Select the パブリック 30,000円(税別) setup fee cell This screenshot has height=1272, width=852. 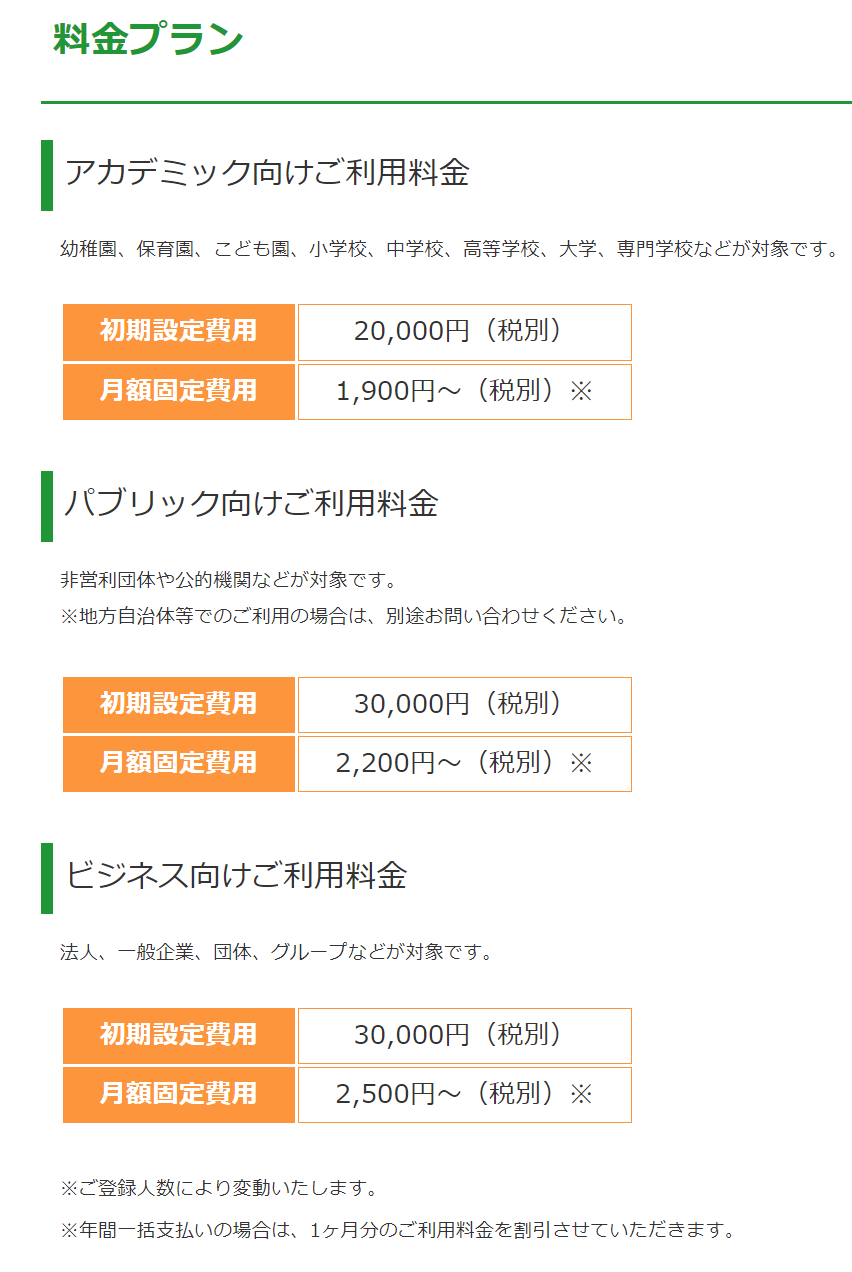(465, 704)
